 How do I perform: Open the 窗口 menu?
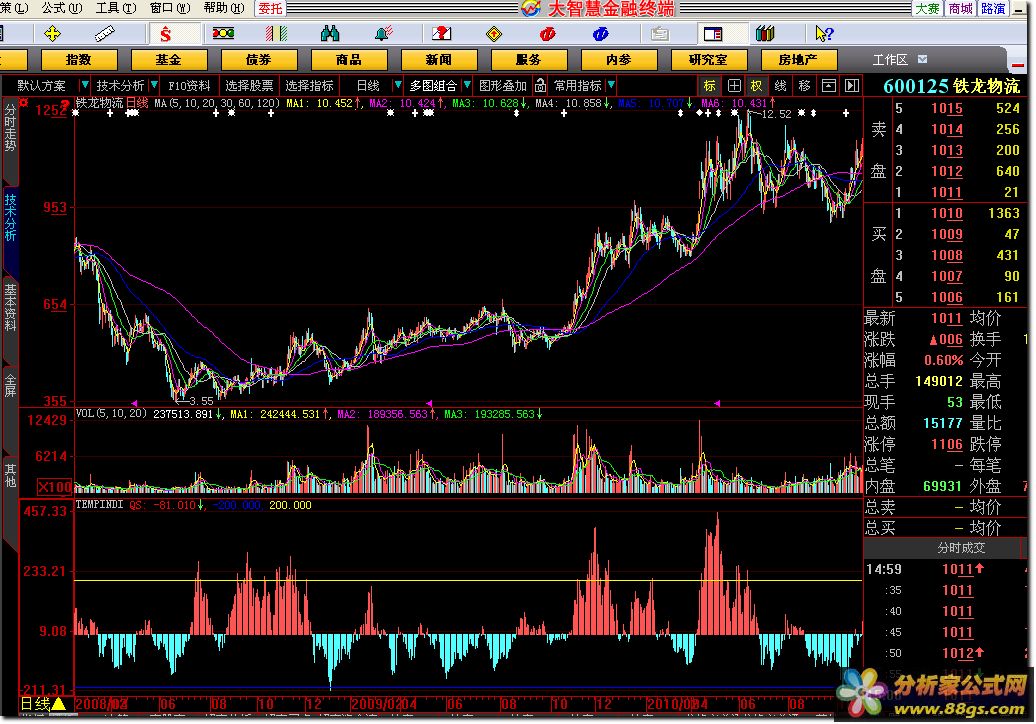click(170, 8)
